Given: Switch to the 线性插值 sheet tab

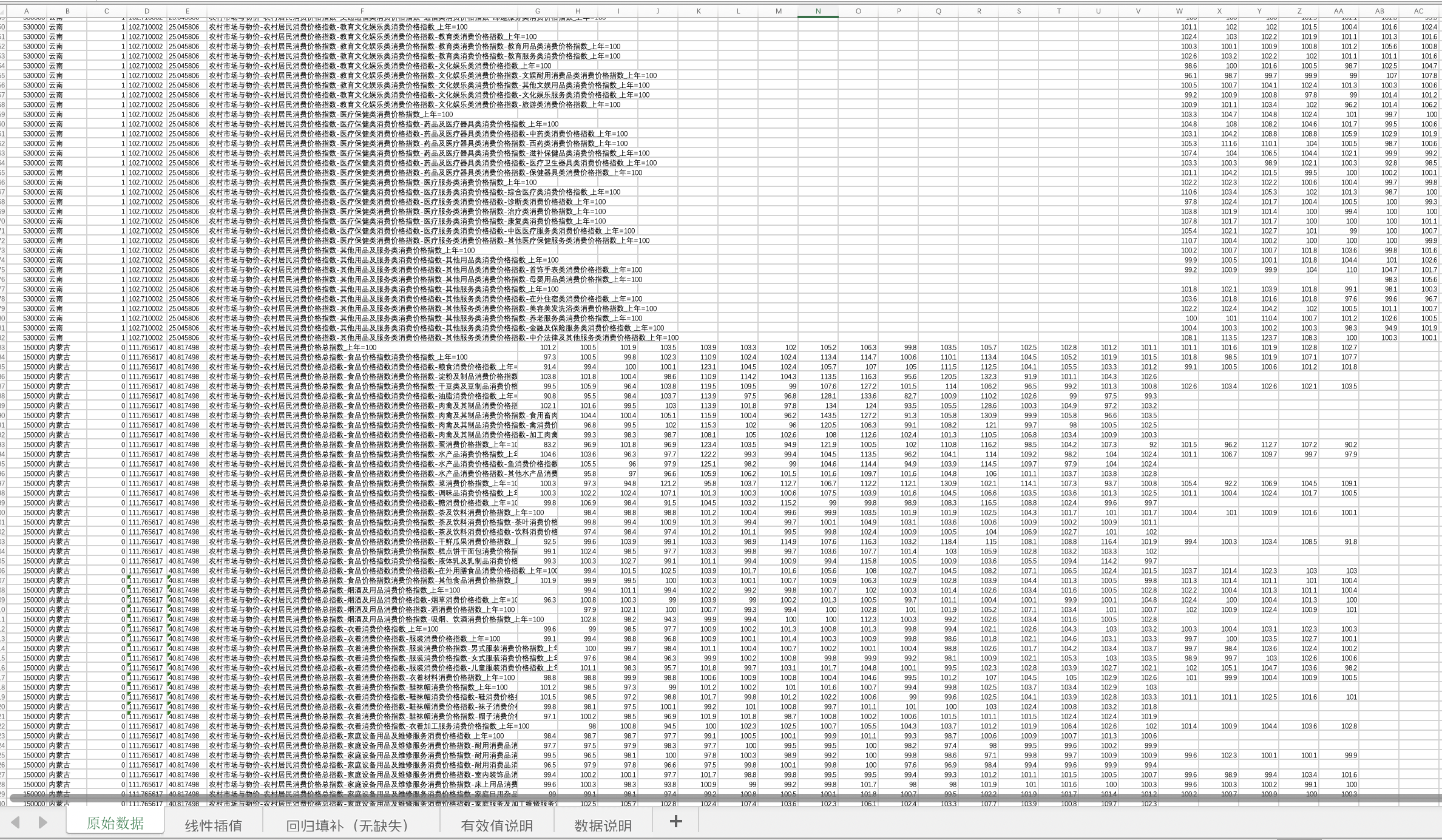Looking at the screenshot, I should [x=213, y=825].
